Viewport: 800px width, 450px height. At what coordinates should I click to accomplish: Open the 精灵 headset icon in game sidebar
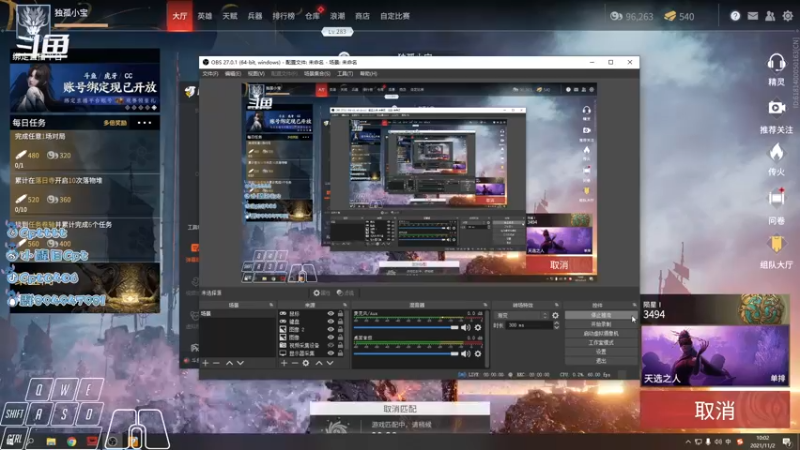pos(776,63)
